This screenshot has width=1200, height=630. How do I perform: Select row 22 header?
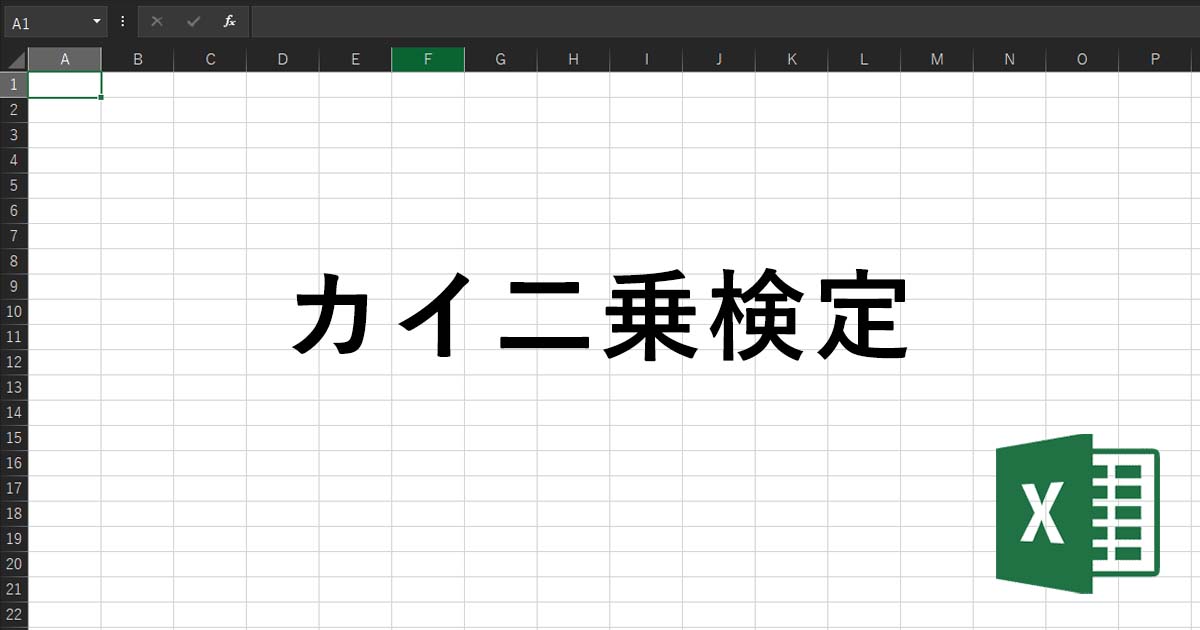click(x=14, y=614)
